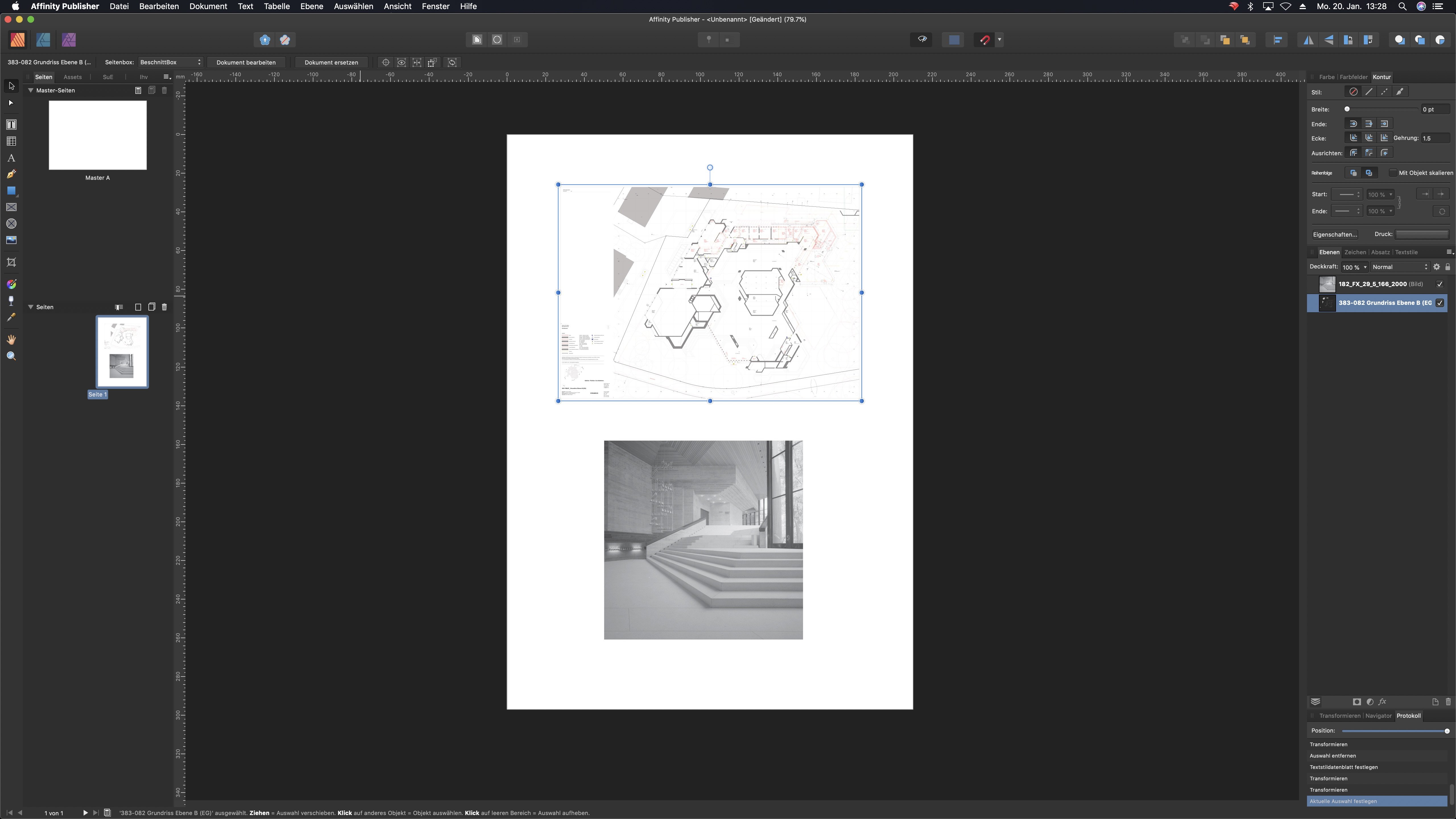Image resolution: width=1456 pixels, height=819 pixels.
Task: Go to next page arrow
Action: pos(85,813)
